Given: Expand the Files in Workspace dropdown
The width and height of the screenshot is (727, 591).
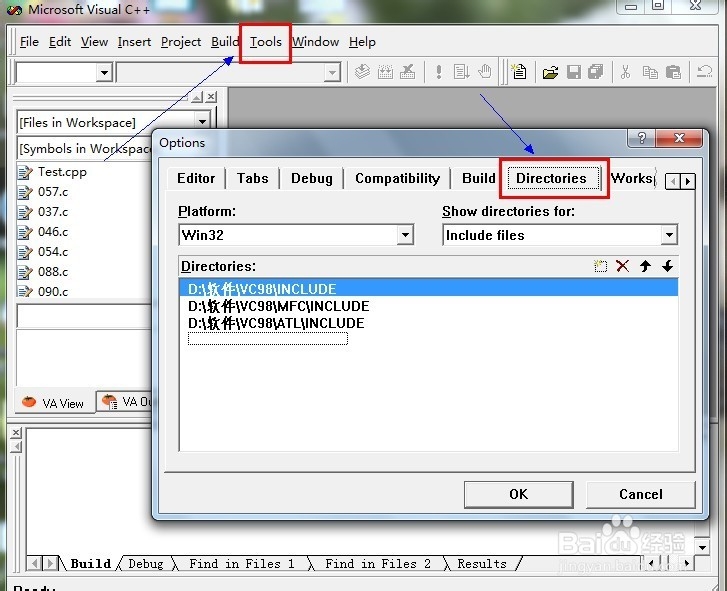Looking at the screenshot, I should click(202, 122).
